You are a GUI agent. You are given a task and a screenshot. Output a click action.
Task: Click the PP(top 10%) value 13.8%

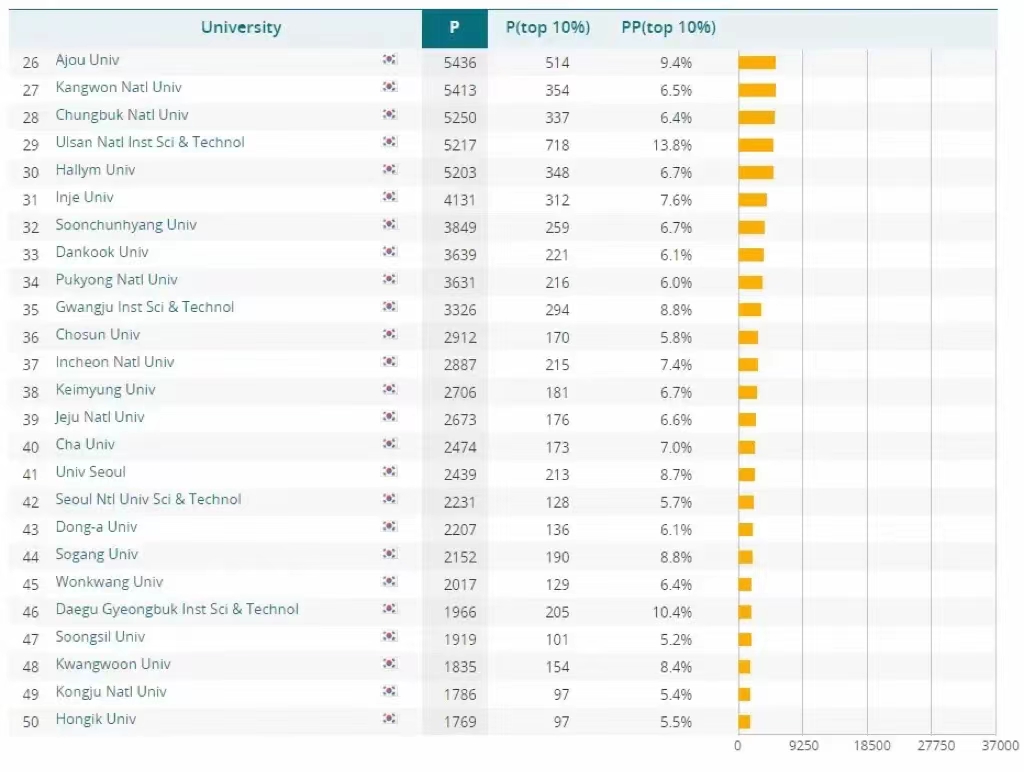(x=672, y=145)
